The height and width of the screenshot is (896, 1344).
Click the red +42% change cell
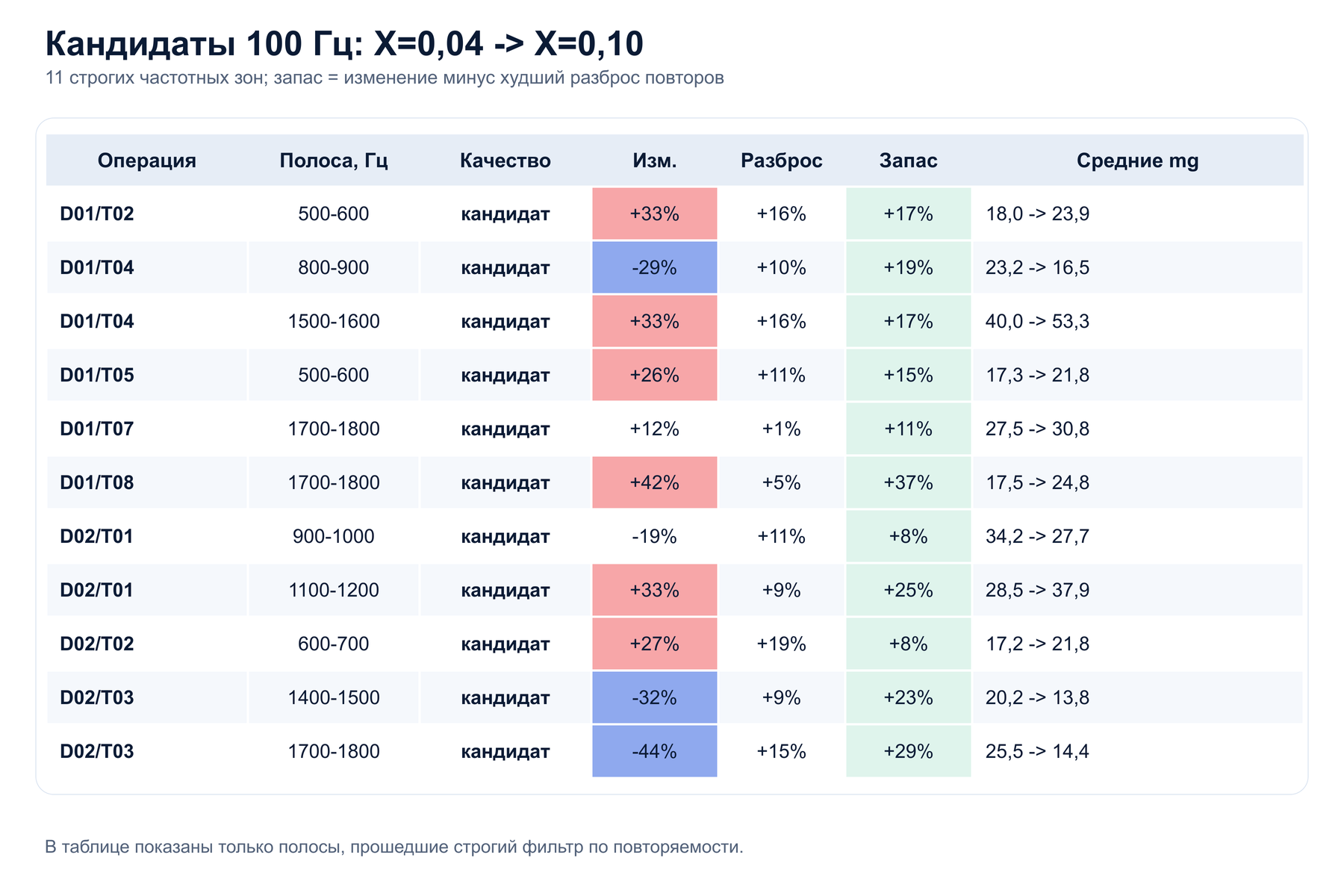pos(655,482)
